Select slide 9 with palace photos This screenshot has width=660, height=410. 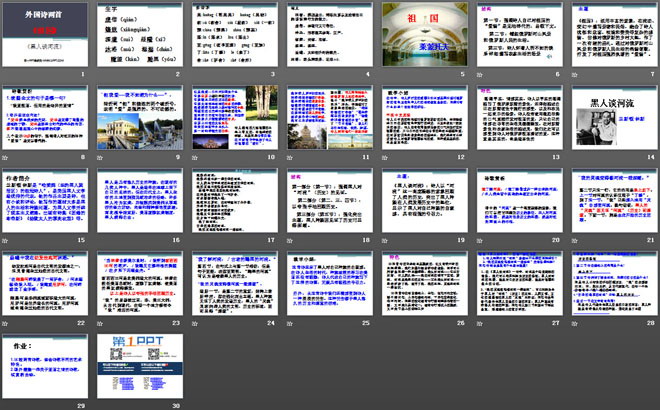tap(140, 117)
